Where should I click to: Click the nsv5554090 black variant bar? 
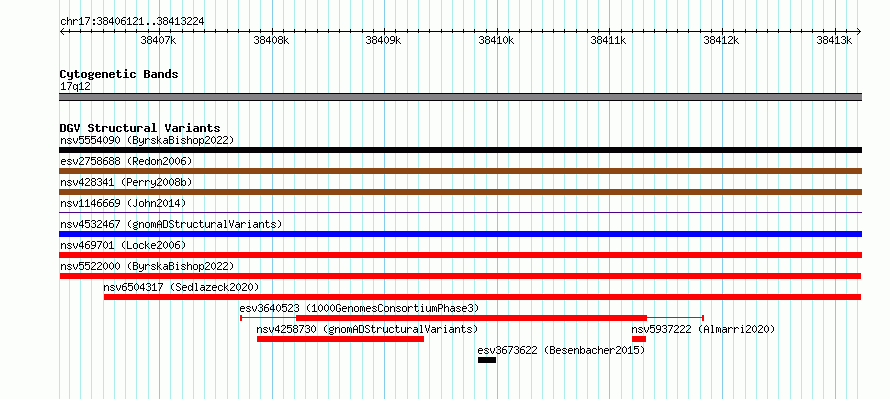pos(460,150)
